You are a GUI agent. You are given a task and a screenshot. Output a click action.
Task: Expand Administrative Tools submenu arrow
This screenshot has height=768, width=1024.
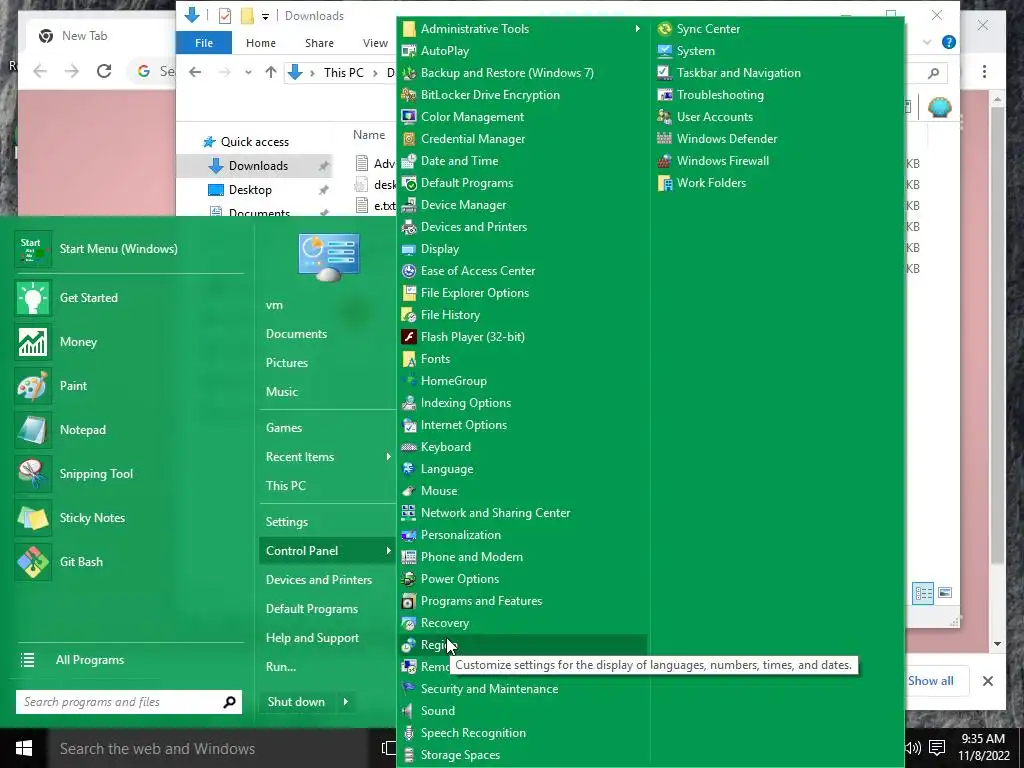pyautogui.click(x=637, y=29)
